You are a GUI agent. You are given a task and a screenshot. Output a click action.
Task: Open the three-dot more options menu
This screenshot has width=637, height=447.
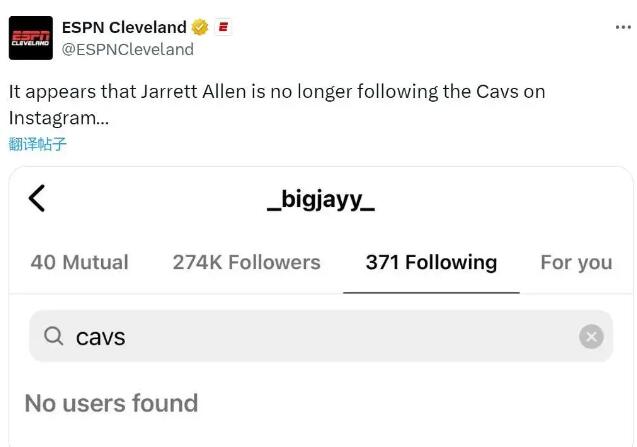[x=623, y=27]
